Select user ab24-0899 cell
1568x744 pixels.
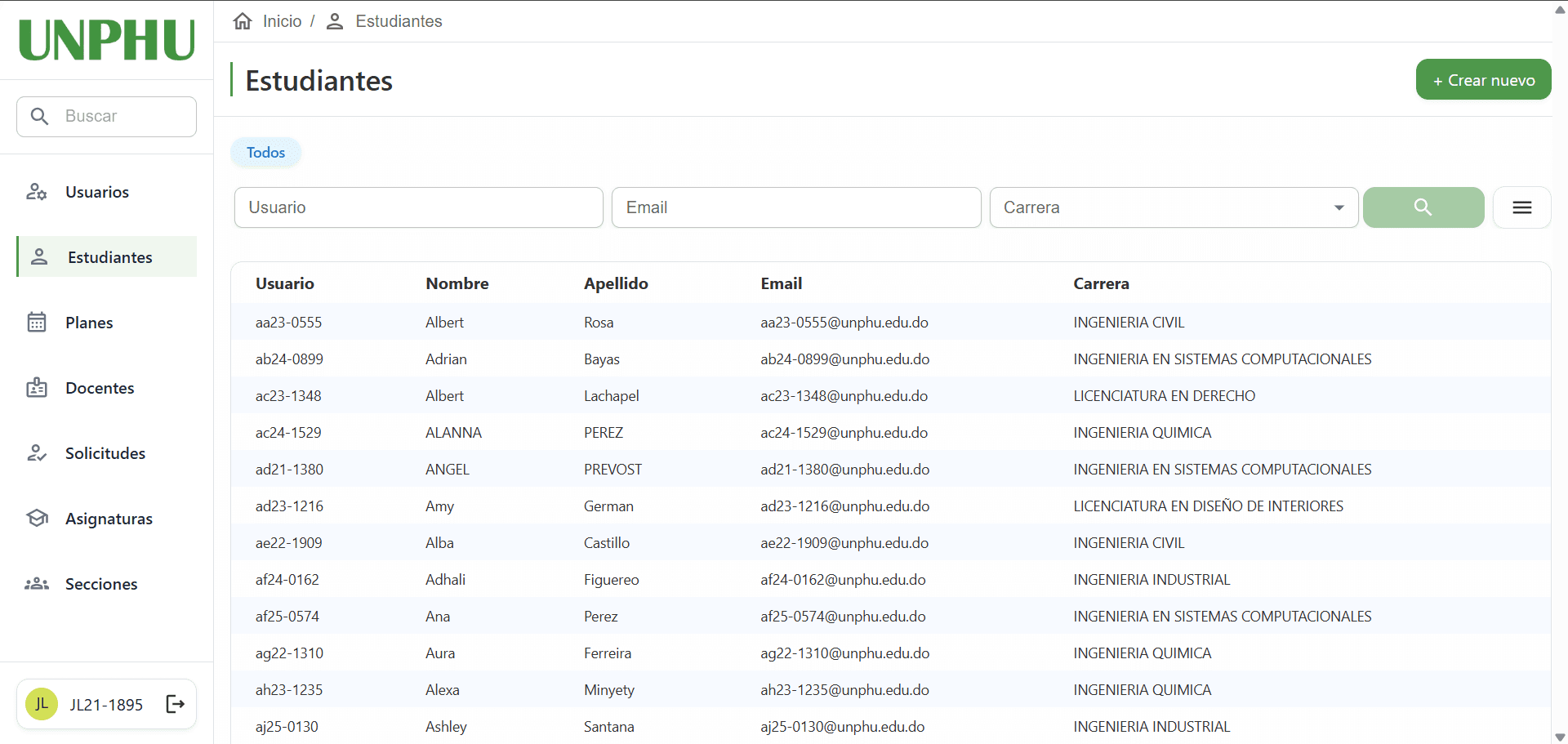coord(289,359)
